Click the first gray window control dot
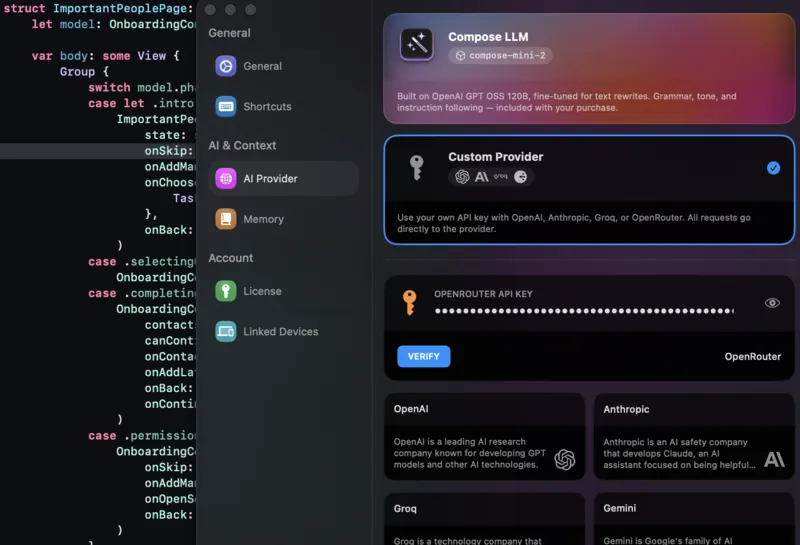Screen dimensions: 800x545 (210, 10)
